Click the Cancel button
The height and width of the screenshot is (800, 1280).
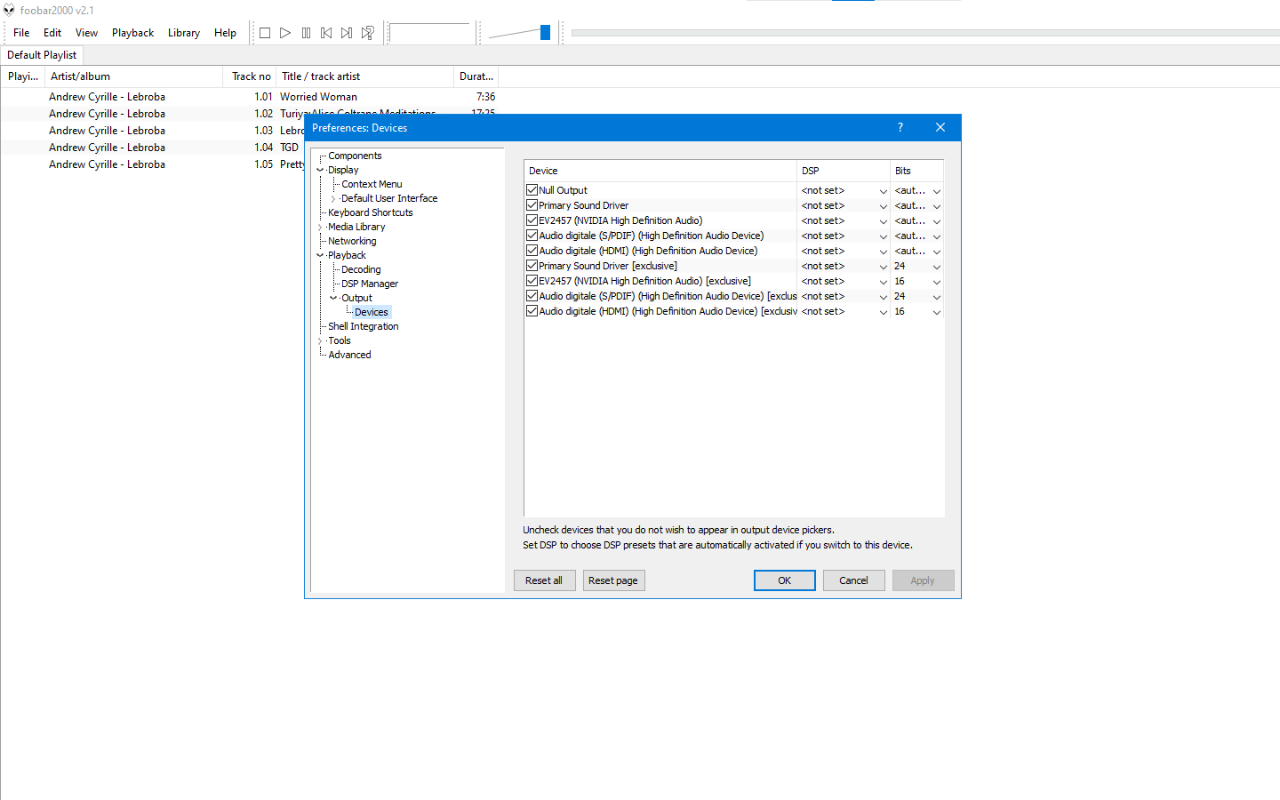pyautogui.click(x=853, y=580)
